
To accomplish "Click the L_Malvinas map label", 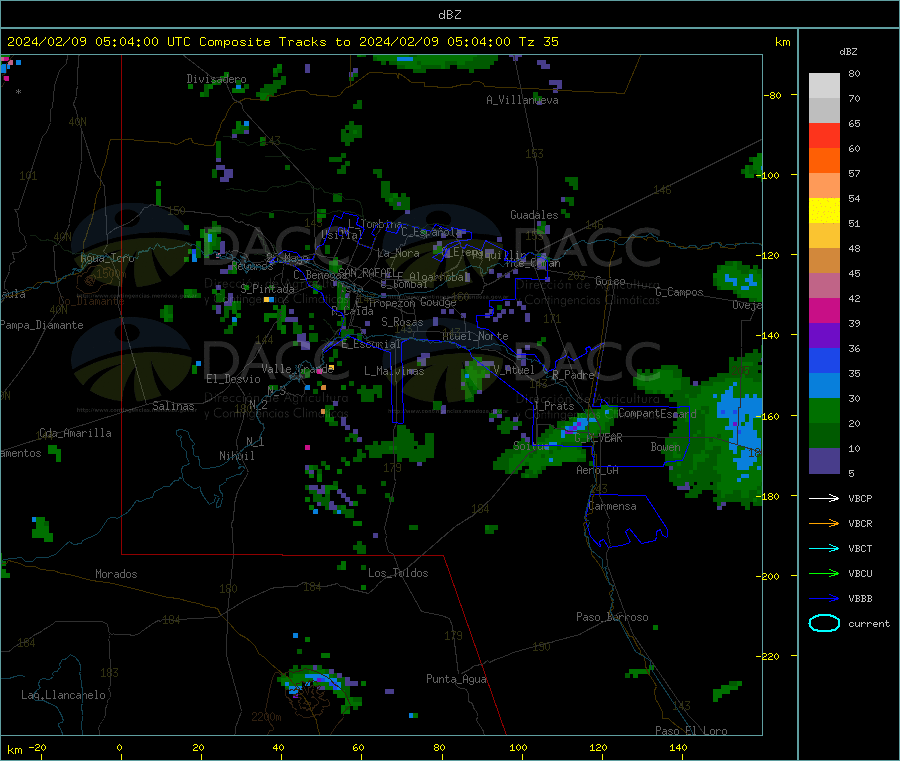I will point(394,371).
